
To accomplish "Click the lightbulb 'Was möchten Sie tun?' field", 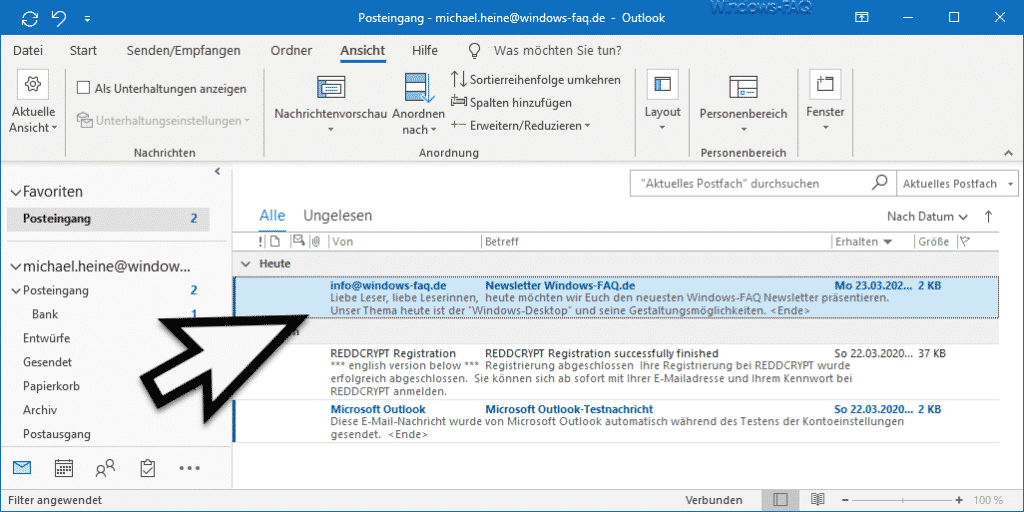I will (x=546, y=50).
